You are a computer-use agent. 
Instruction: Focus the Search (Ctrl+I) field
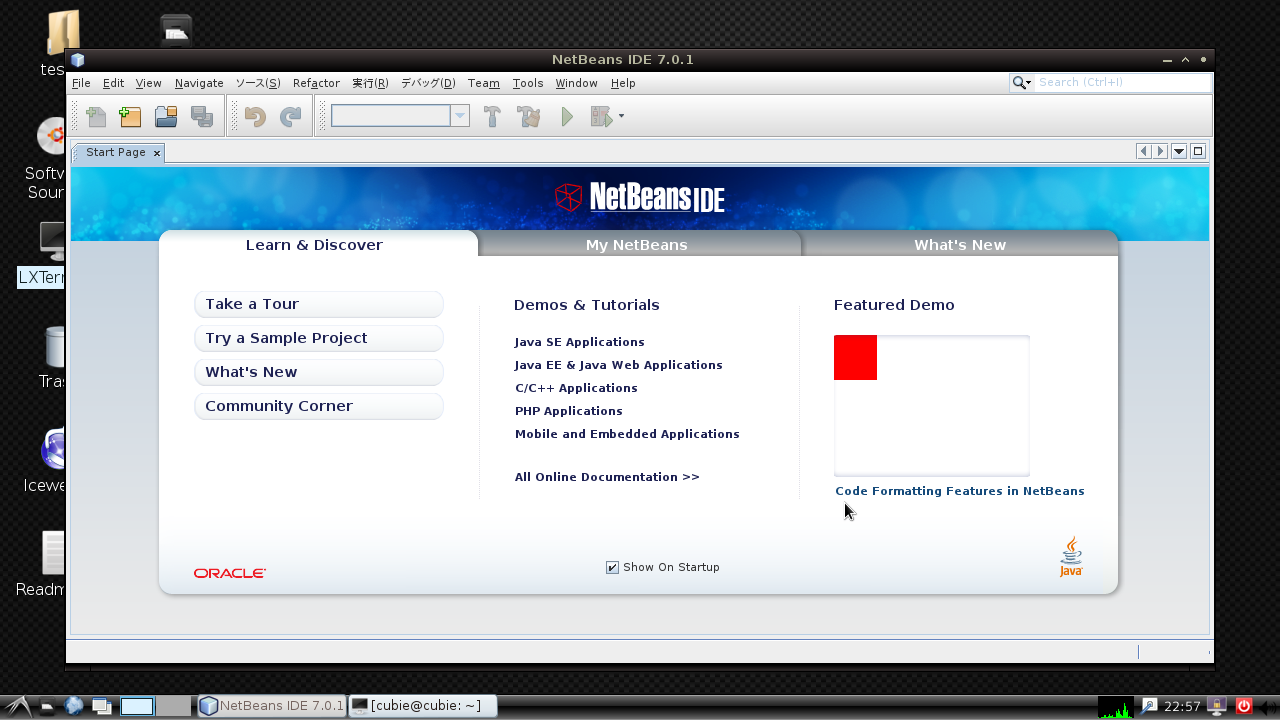pyautogui.click(x=1122, y=83)
